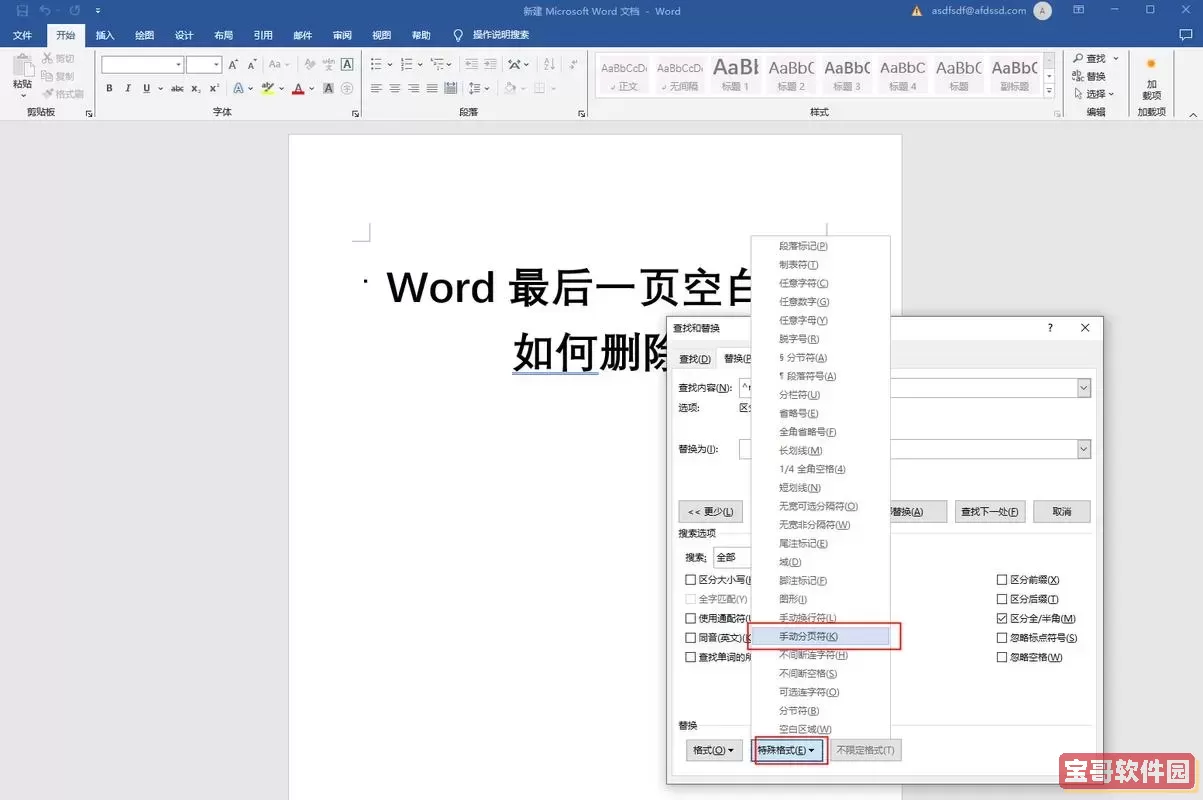Toggle the 区分全/半角 checkbox
Screen dimensions: 1203x800
click(x=1002, y=618)
